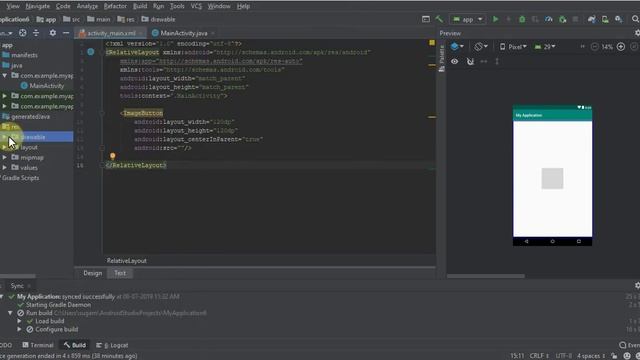Open the Palette side tab in Preview
The image size is (640, 360).
pyautogui.click(x=442, y=59)
